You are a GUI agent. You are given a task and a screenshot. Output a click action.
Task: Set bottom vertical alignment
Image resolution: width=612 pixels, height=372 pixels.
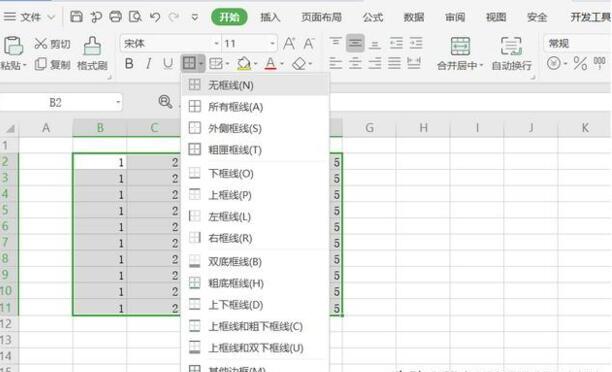(x=375, y=44)
